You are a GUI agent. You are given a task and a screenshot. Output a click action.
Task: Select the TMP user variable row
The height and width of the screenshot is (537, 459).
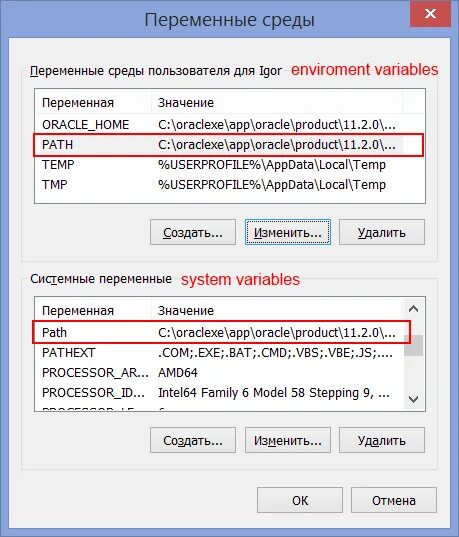point(219,185)
